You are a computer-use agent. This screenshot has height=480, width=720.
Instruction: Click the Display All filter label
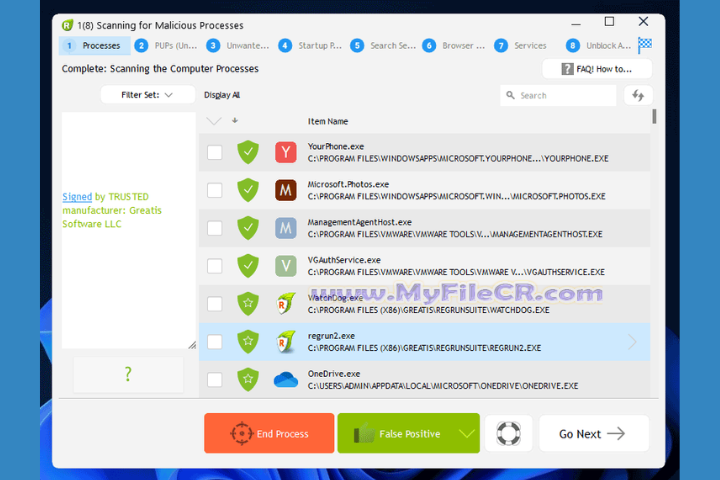click(x=222, y=95)
